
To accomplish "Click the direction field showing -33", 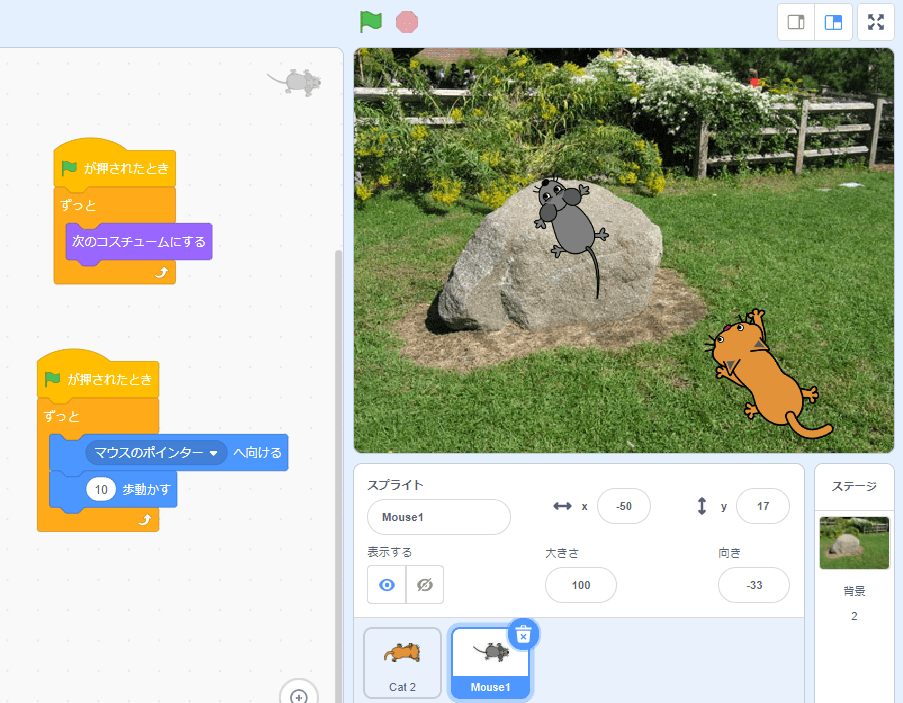I will pyautogui.click(x=754, y=585).
